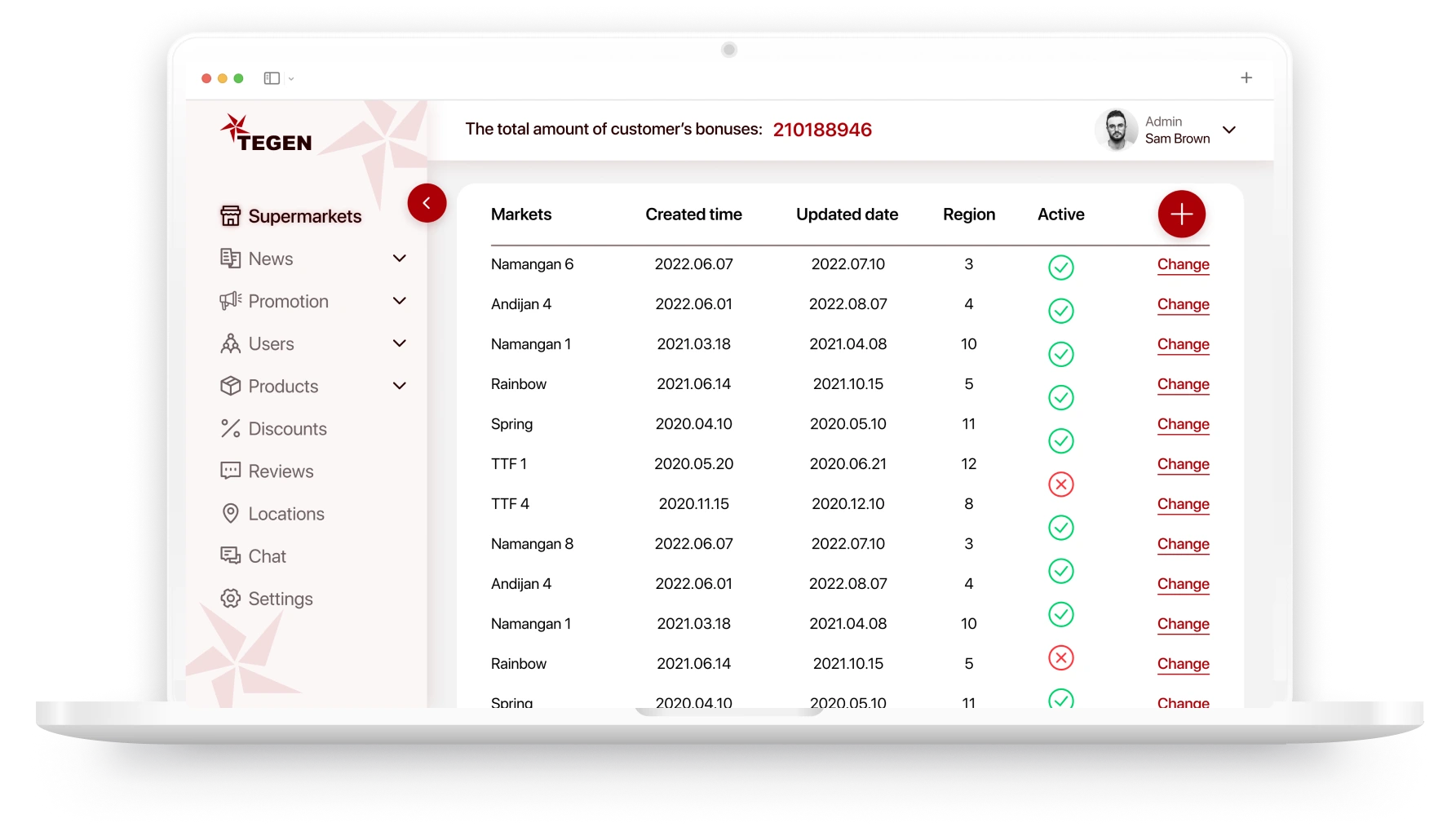Click the Created time column header
Viewport: 1456px width, 836px height.
pos(693,215)
